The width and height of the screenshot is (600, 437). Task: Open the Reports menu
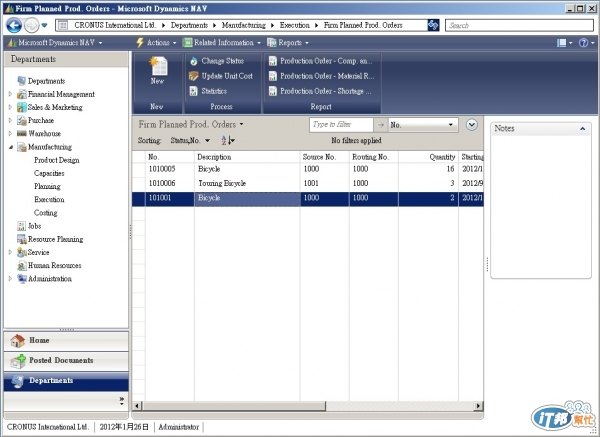(288, 43)
